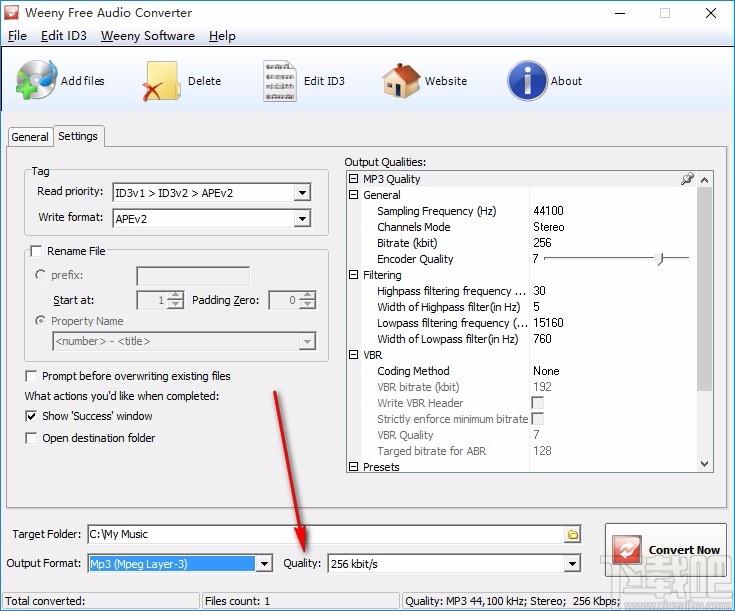Open the Help menu
The image size is (735, 611).
point(222,36)
